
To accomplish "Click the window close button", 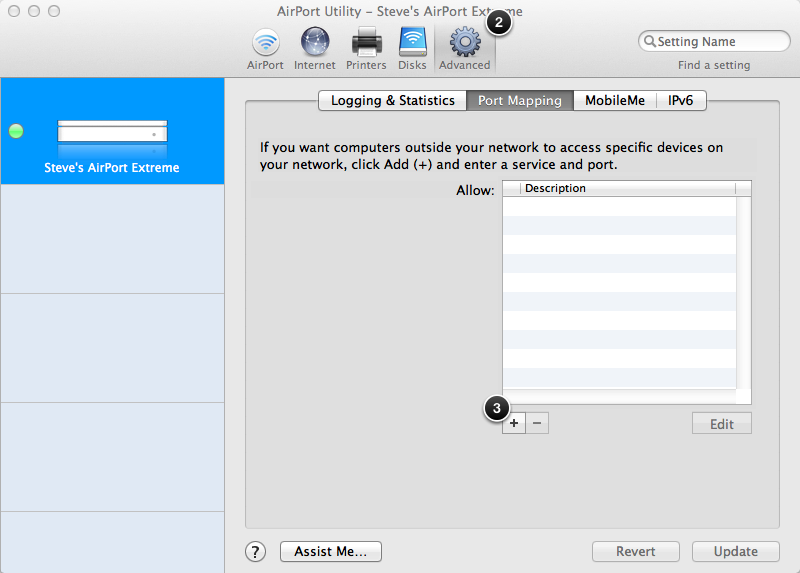I will (14, 11).
